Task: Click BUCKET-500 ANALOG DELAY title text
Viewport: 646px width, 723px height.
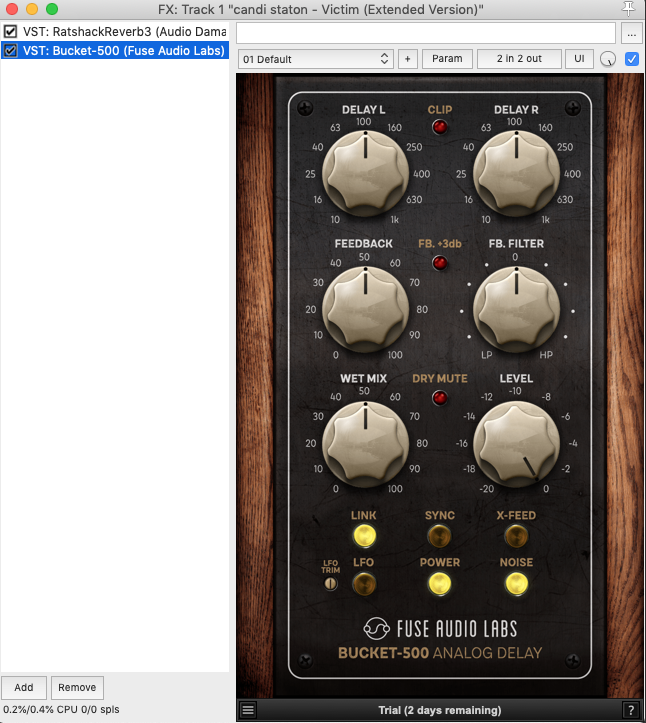Action: (x=440, y=653)
